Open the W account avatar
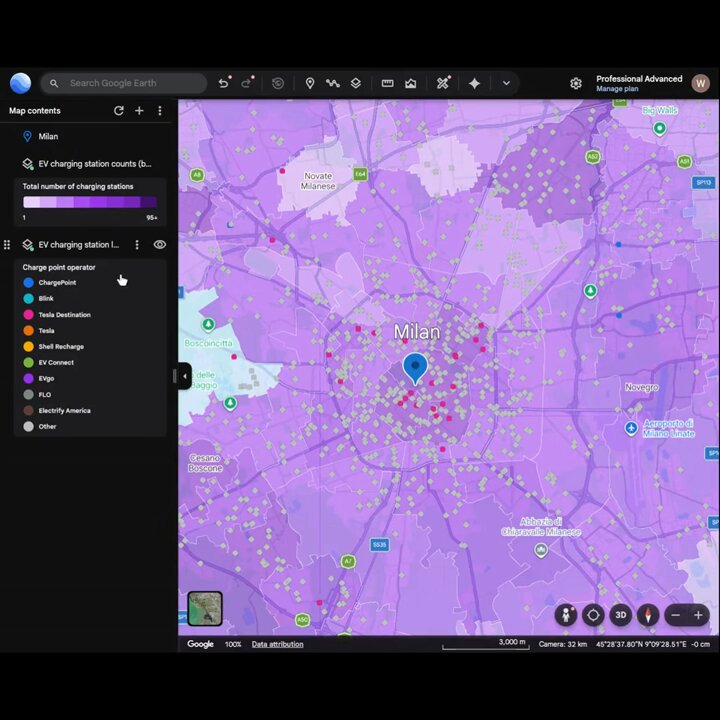Viewport: 720px width, 720px height. coord(701,83)
